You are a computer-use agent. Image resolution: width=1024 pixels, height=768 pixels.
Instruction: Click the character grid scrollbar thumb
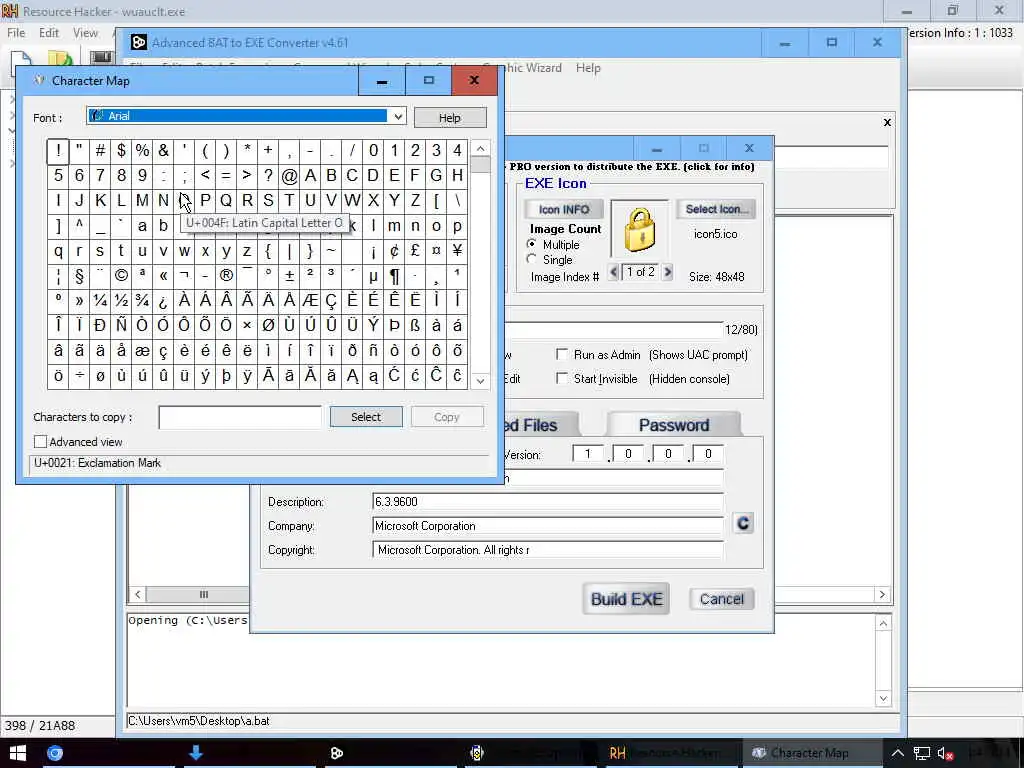480,165
